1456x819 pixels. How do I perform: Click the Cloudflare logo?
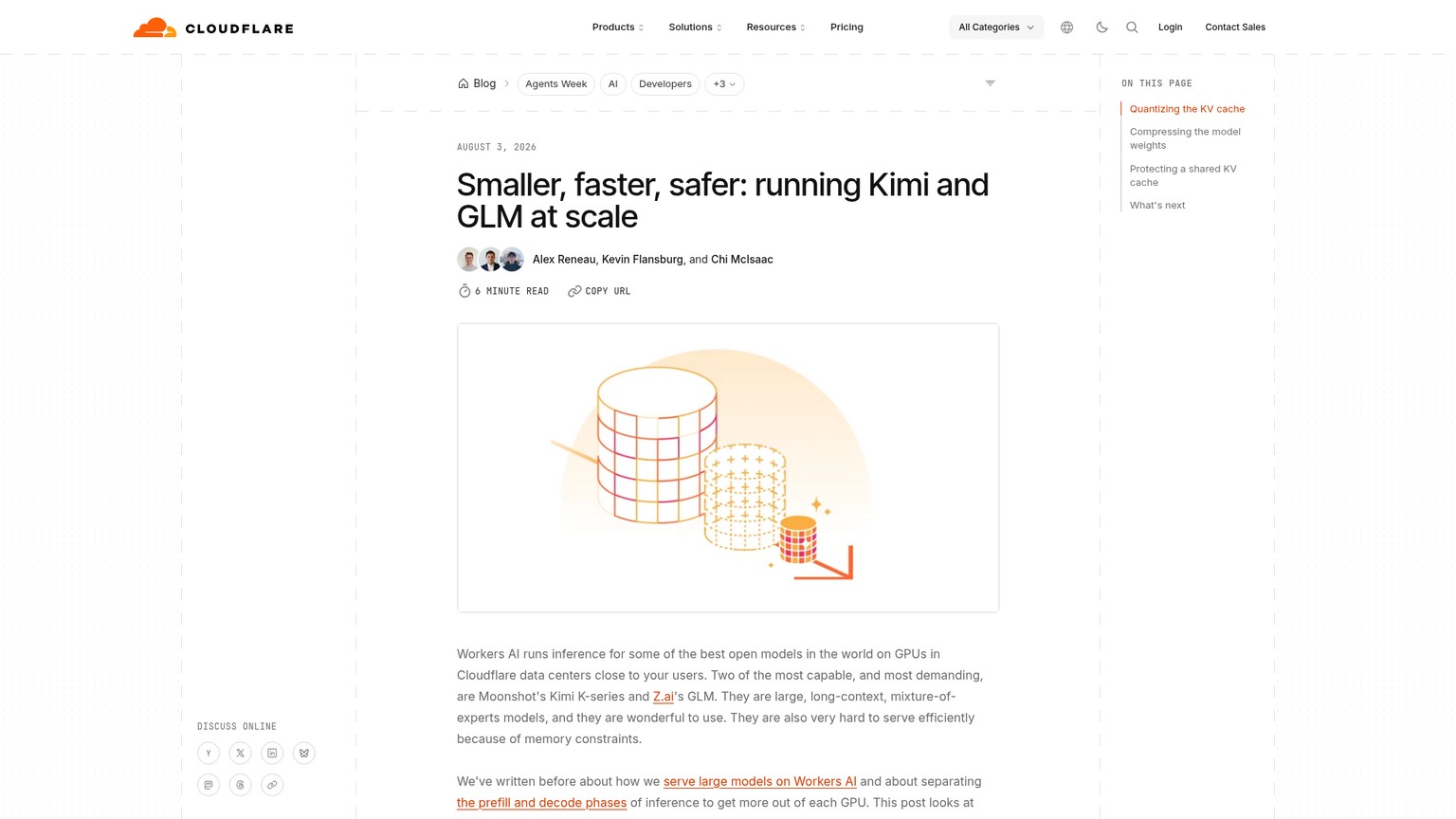pos(213,27)
